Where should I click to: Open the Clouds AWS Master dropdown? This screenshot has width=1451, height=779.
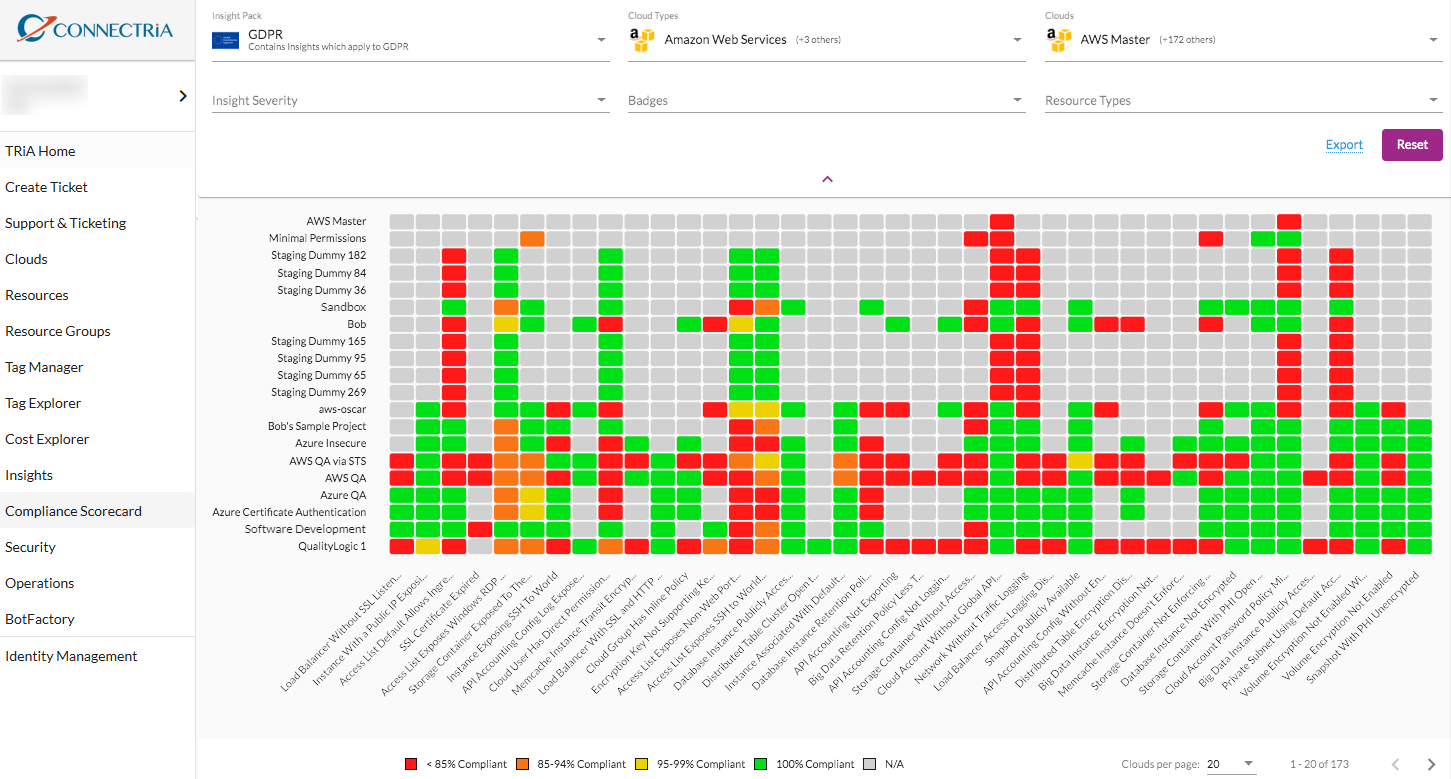[1243, 40]
